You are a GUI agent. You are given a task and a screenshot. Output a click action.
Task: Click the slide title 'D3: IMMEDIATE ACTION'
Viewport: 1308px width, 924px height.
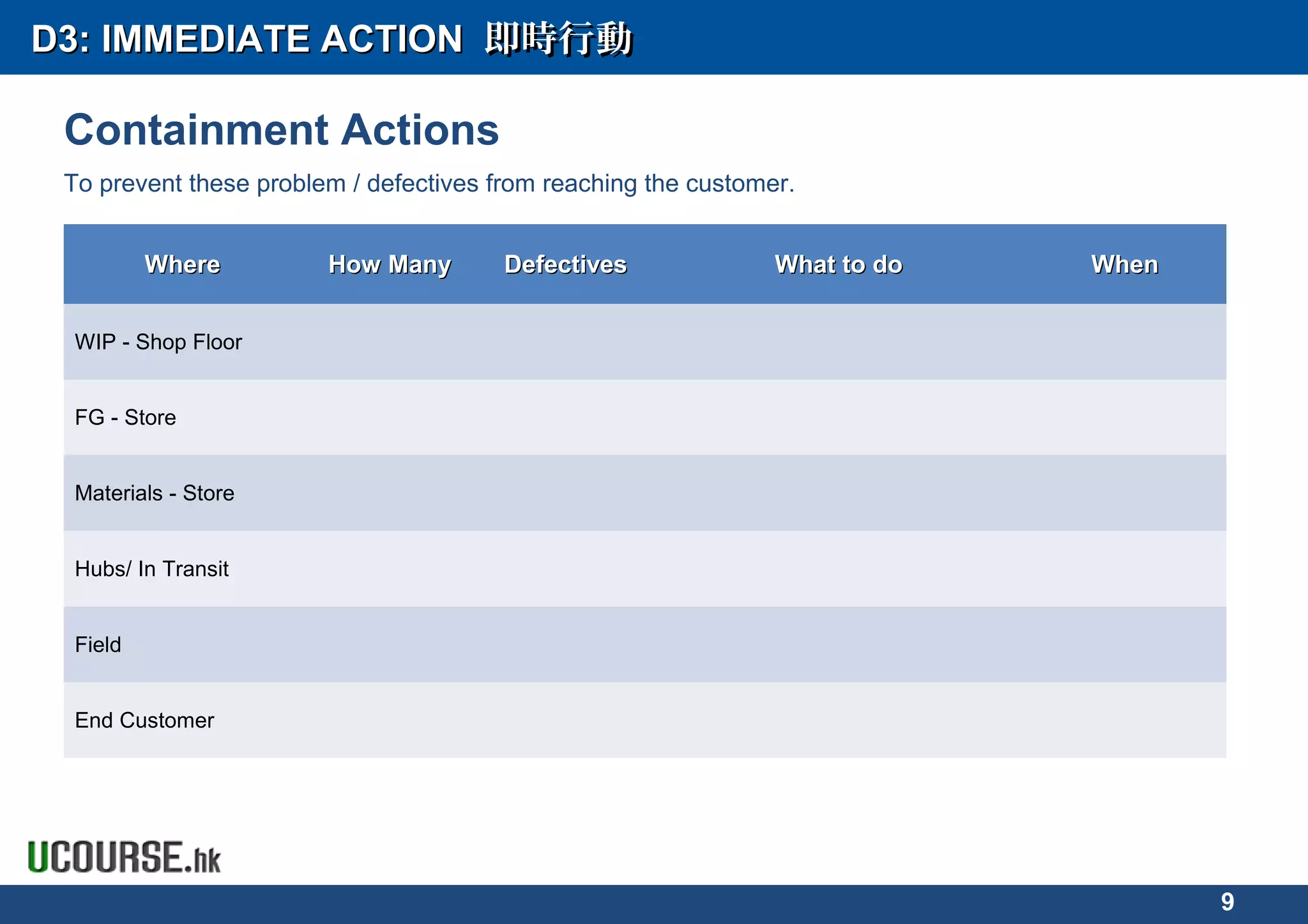click(x=247, y=38)
